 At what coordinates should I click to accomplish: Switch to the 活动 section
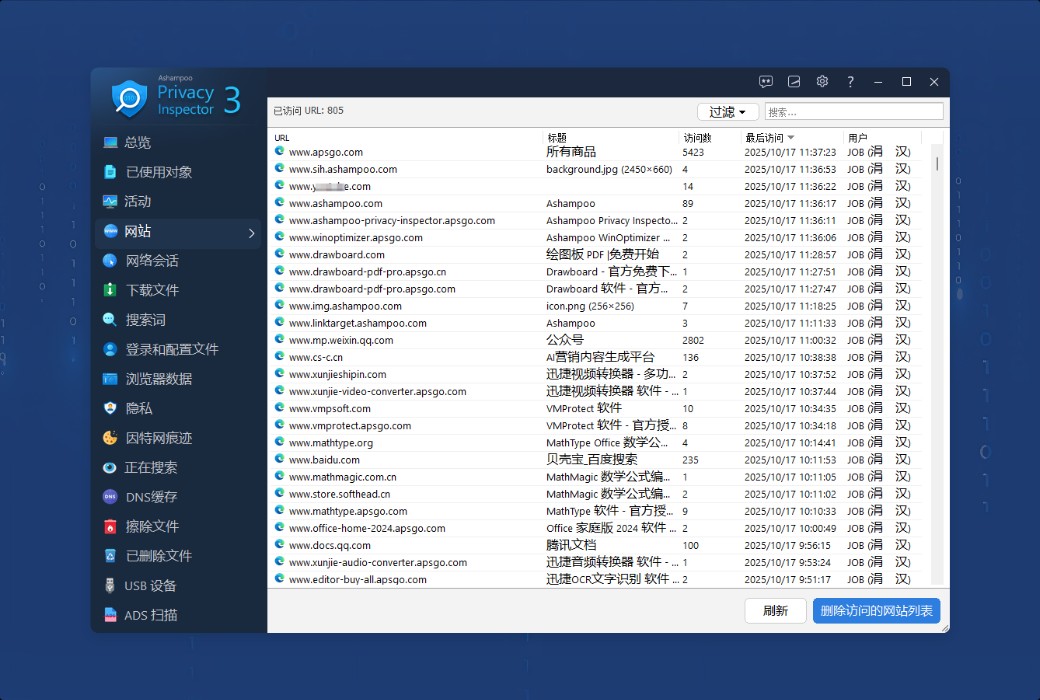click(x=137, y=202)
